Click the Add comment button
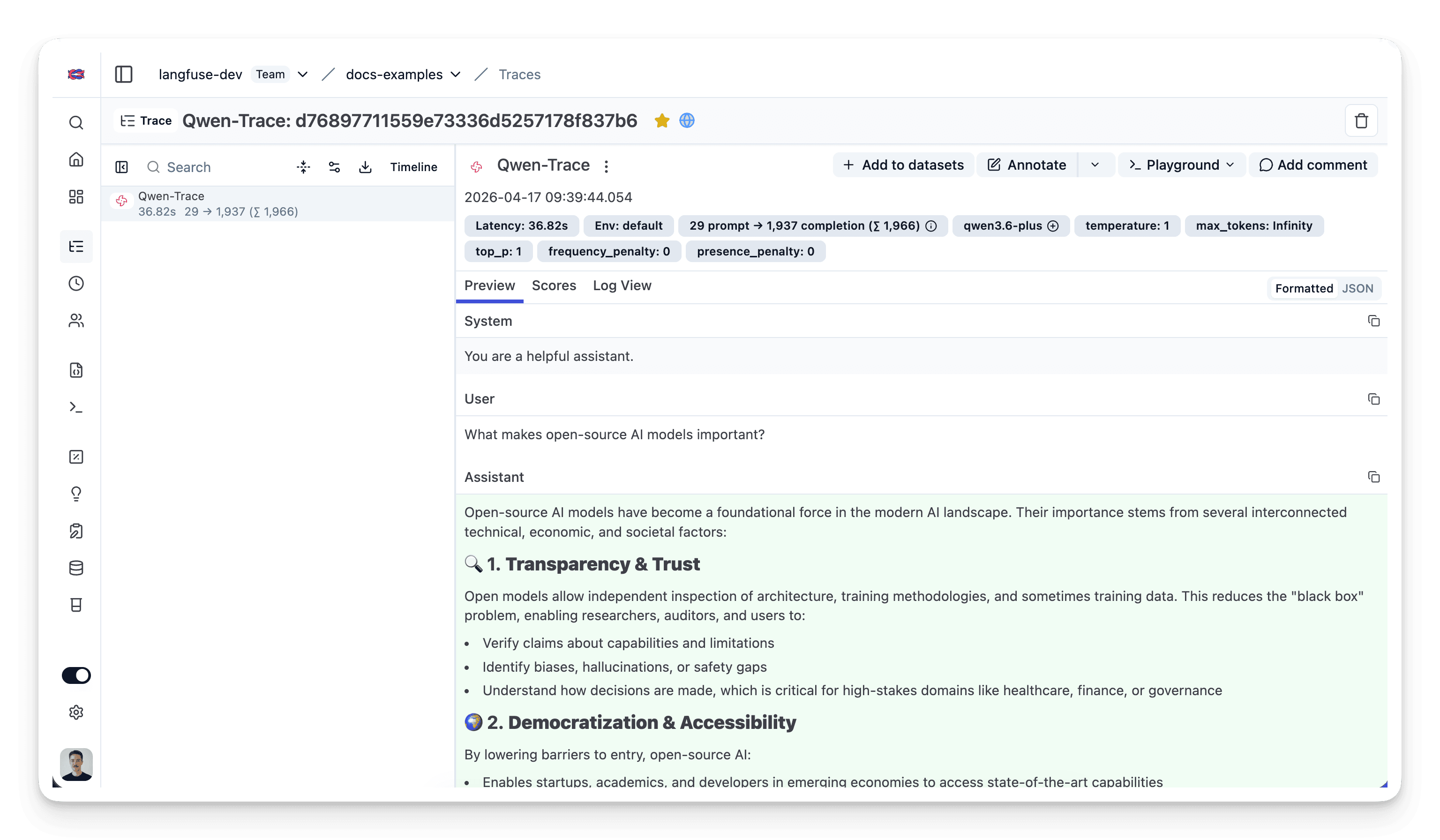Viewport: 1440px width, 840px height. 1312,165
